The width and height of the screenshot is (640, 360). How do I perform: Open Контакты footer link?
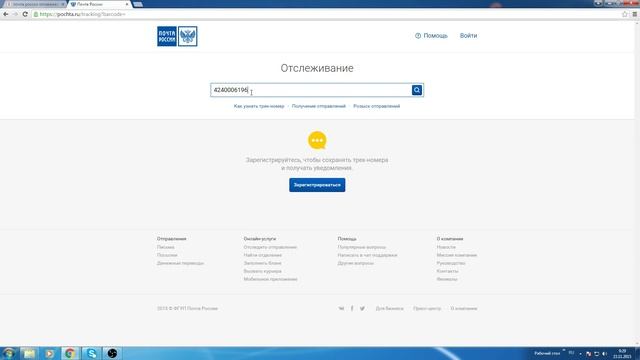[447, 271]
